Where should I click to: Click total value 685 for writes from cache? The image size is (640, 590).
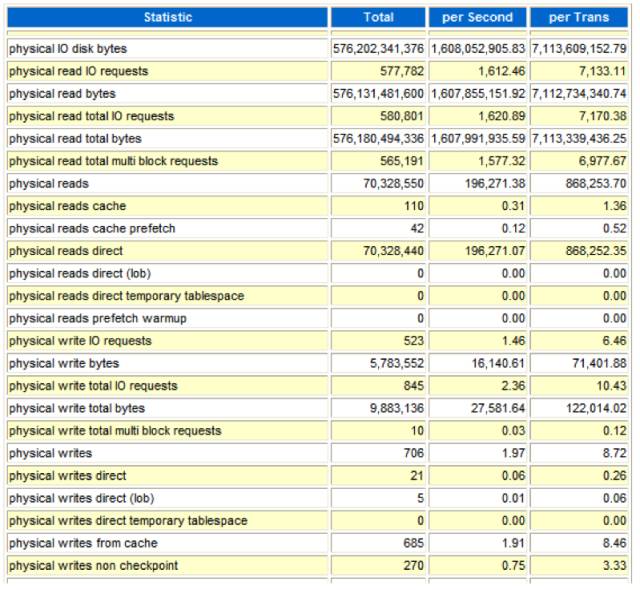coord(414,543)
